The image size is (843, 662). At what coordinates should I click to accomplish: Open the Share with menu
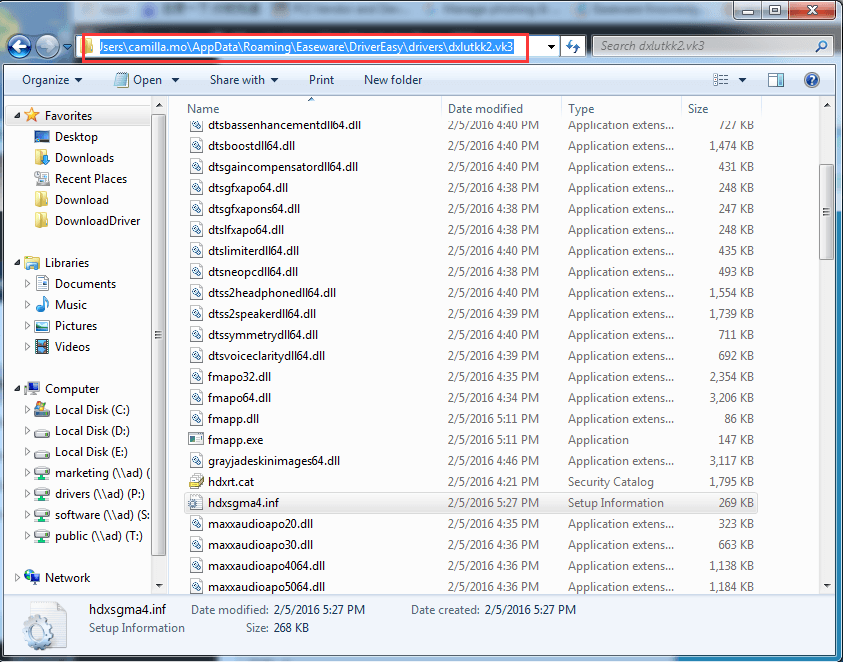(x=243, y=80)
